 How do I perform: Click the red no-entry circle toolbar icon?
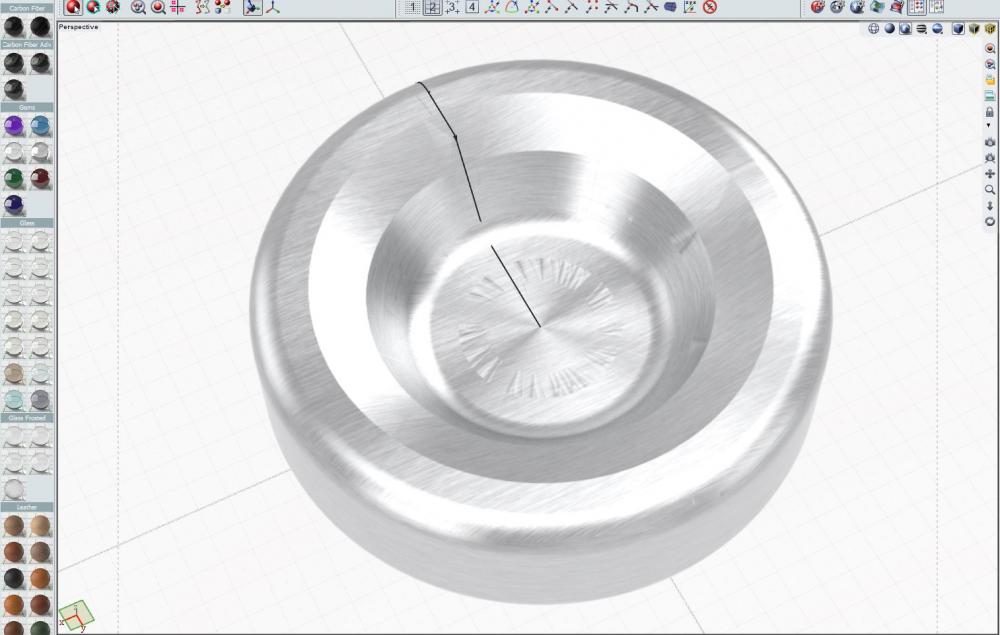click(x=710, y=7)
